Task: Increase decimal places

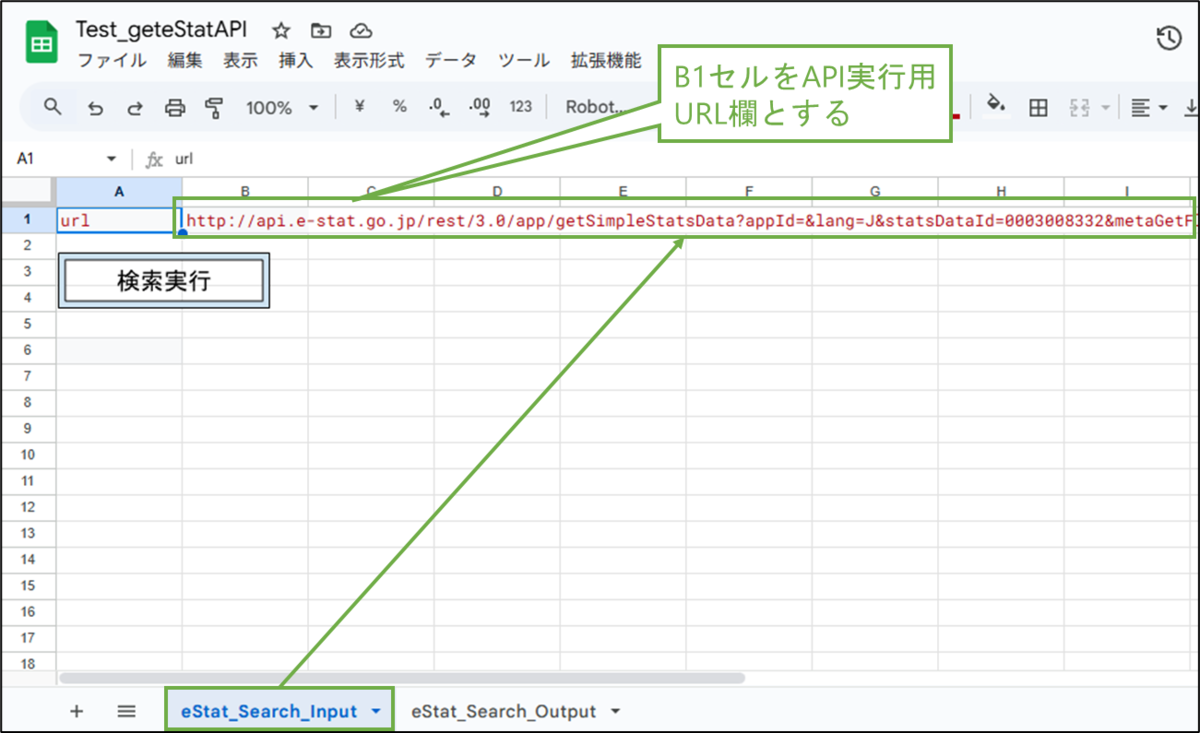Action: click(479, 107)
